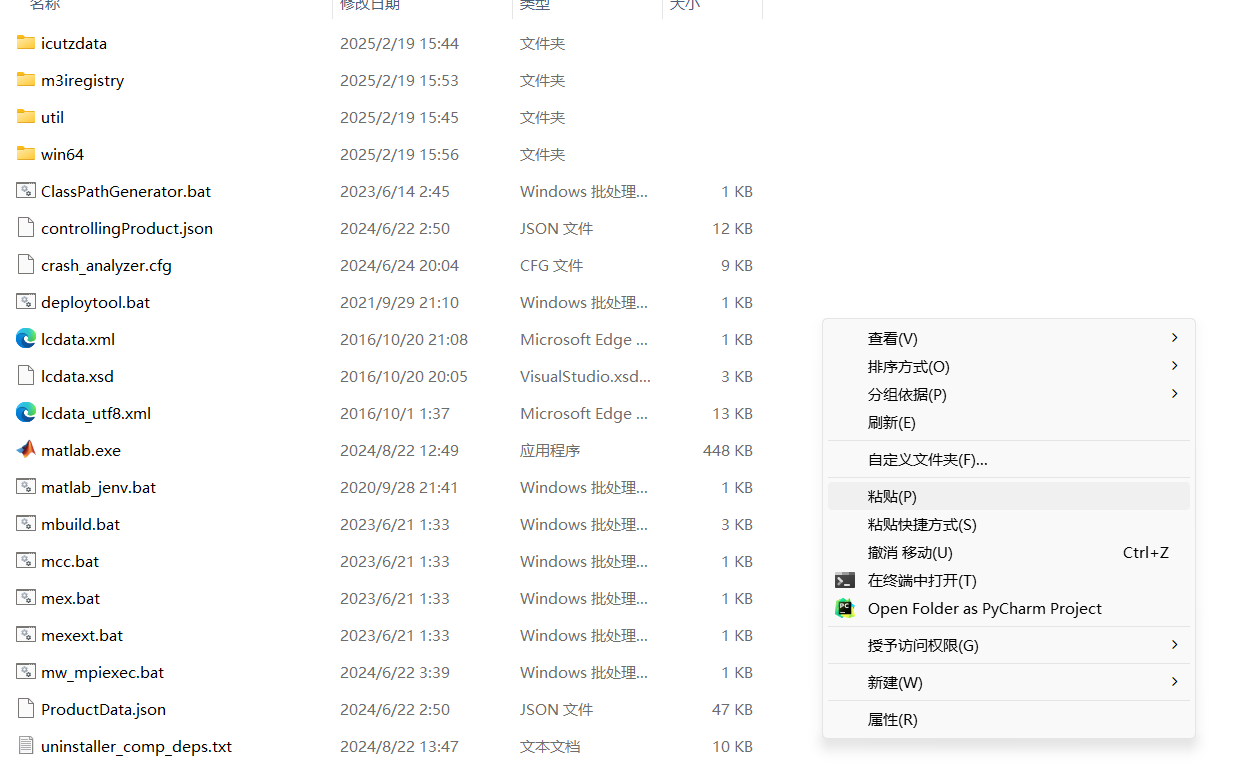Viewport: 1250px width, 770px height.
Task: Choose 粘贴(P) from the context menu
Action: coord(890,495)
